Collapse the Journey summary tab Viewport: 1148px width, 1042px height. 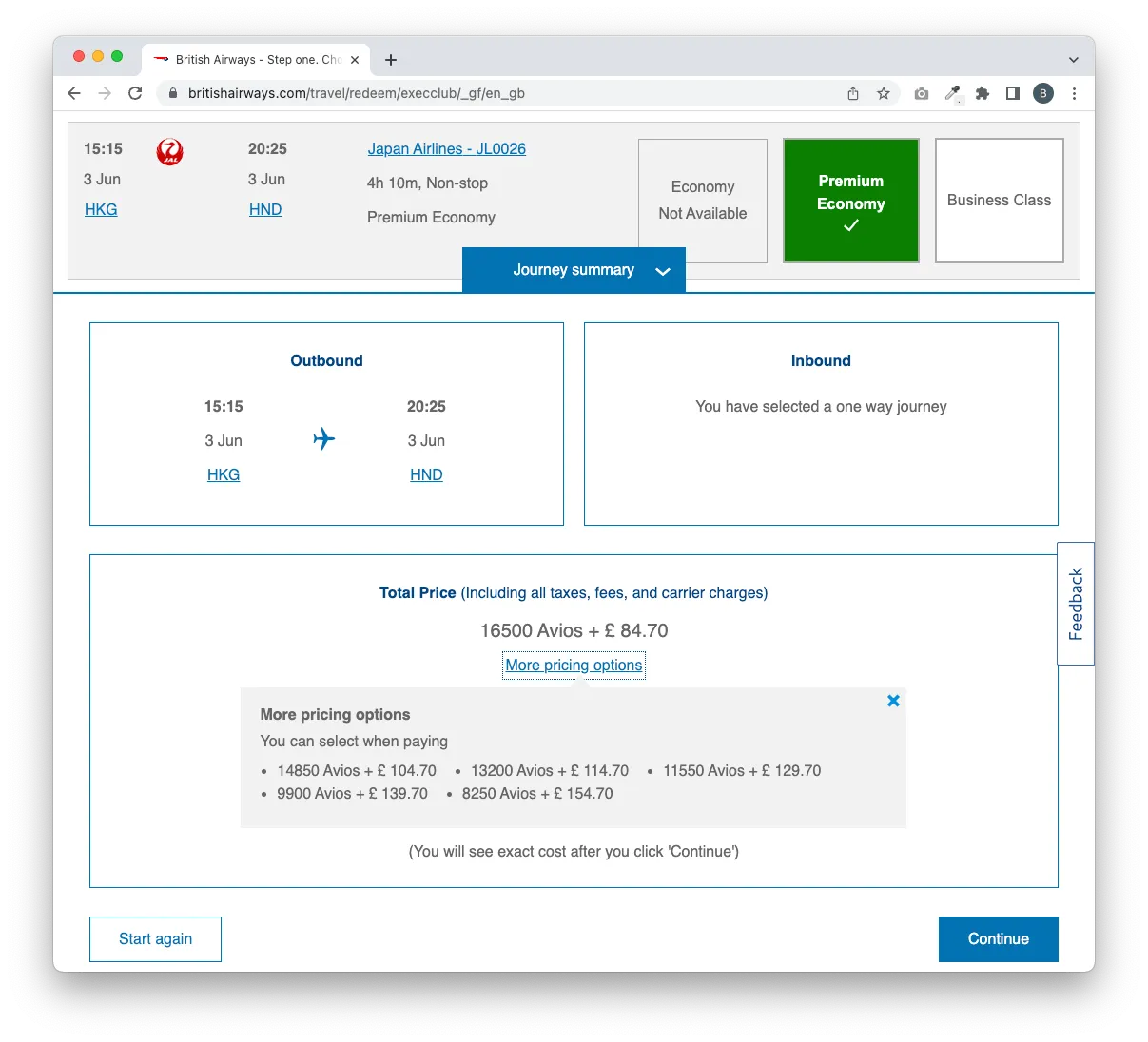(574, 270)
